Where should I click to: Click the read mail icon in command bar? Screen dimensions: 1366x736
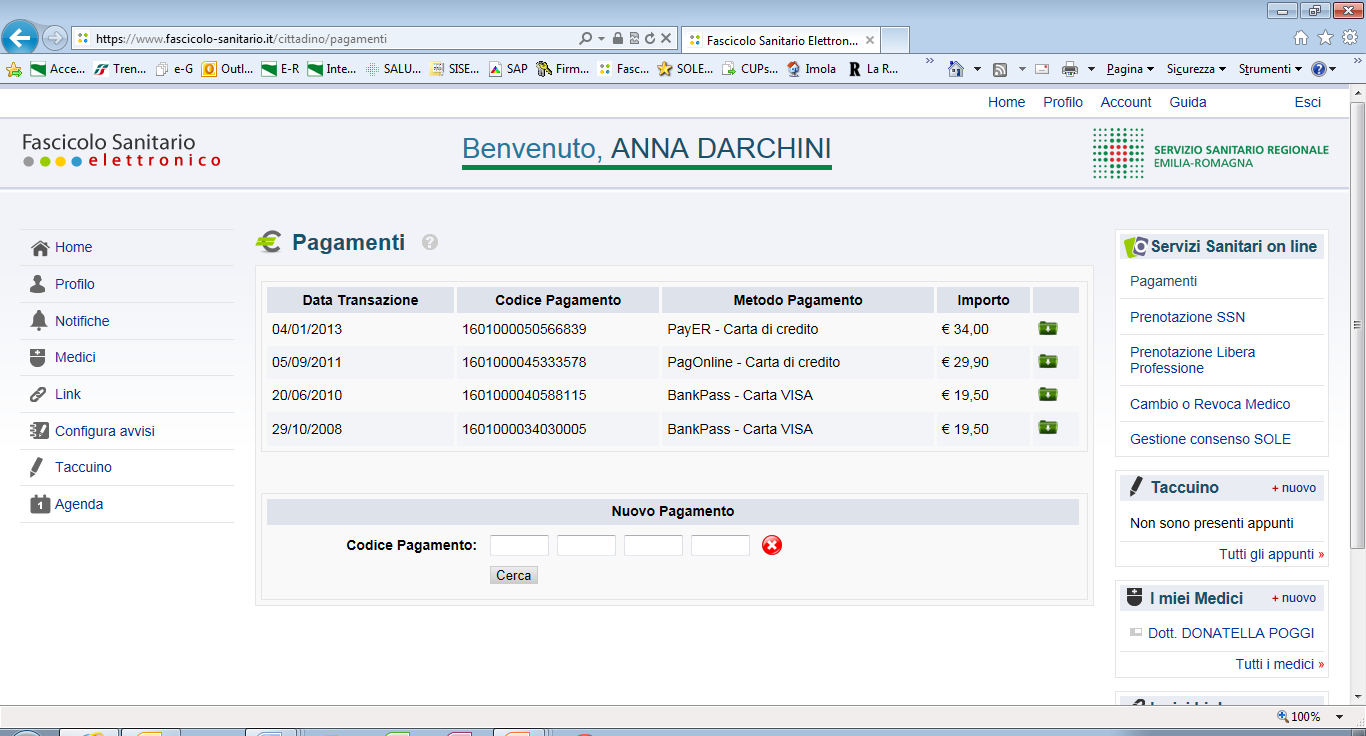(1042, 69)
